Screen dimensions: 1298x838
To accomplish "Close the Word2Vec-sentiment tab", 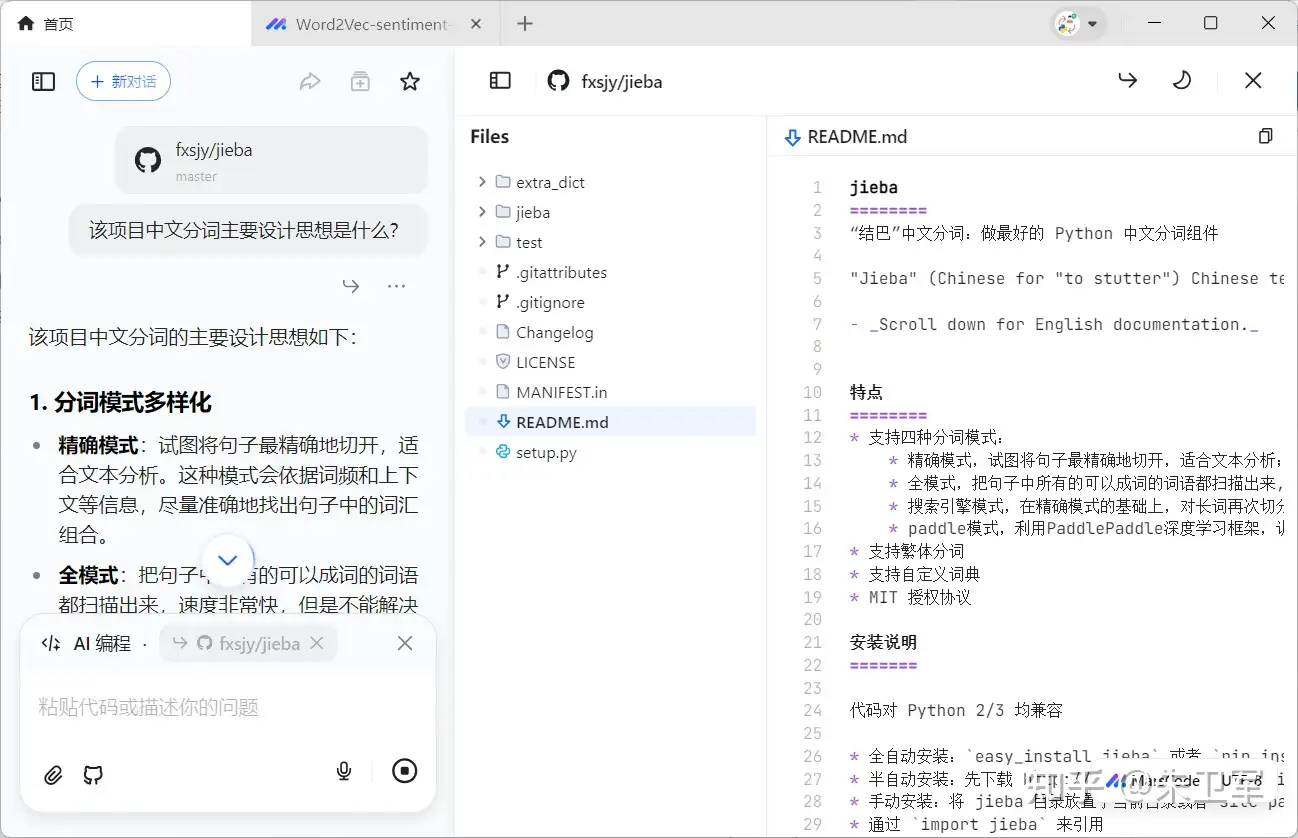I will click(476, 24).
